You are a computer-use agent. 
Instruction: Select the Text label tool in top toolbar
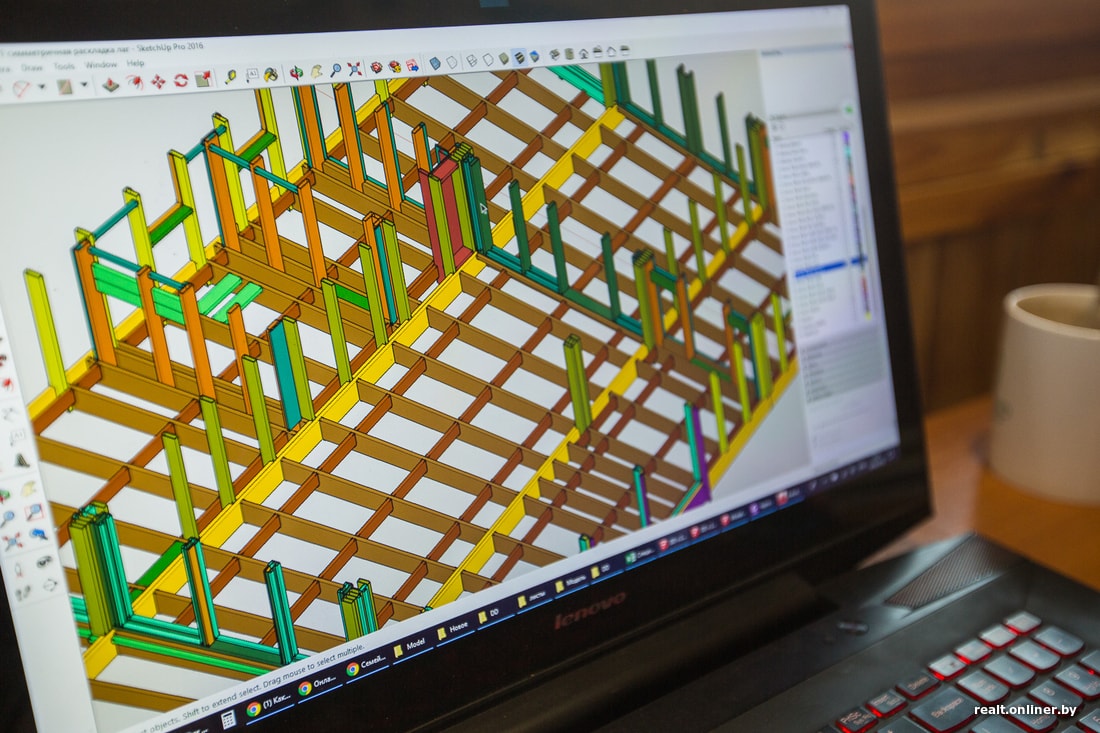tap(252, 74)
